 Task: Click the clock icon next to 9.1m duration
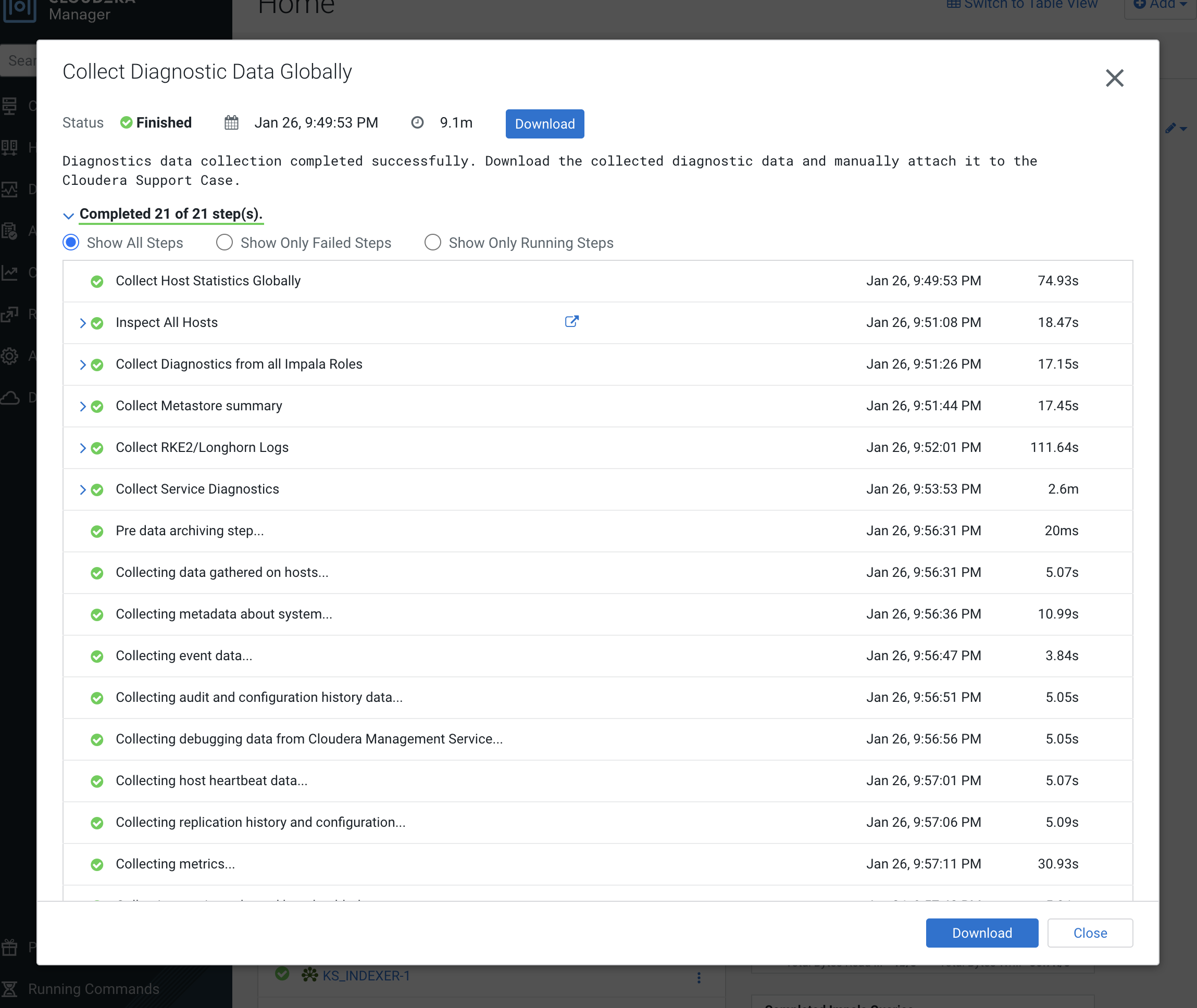pyautogui.click(x=417, y=123)
